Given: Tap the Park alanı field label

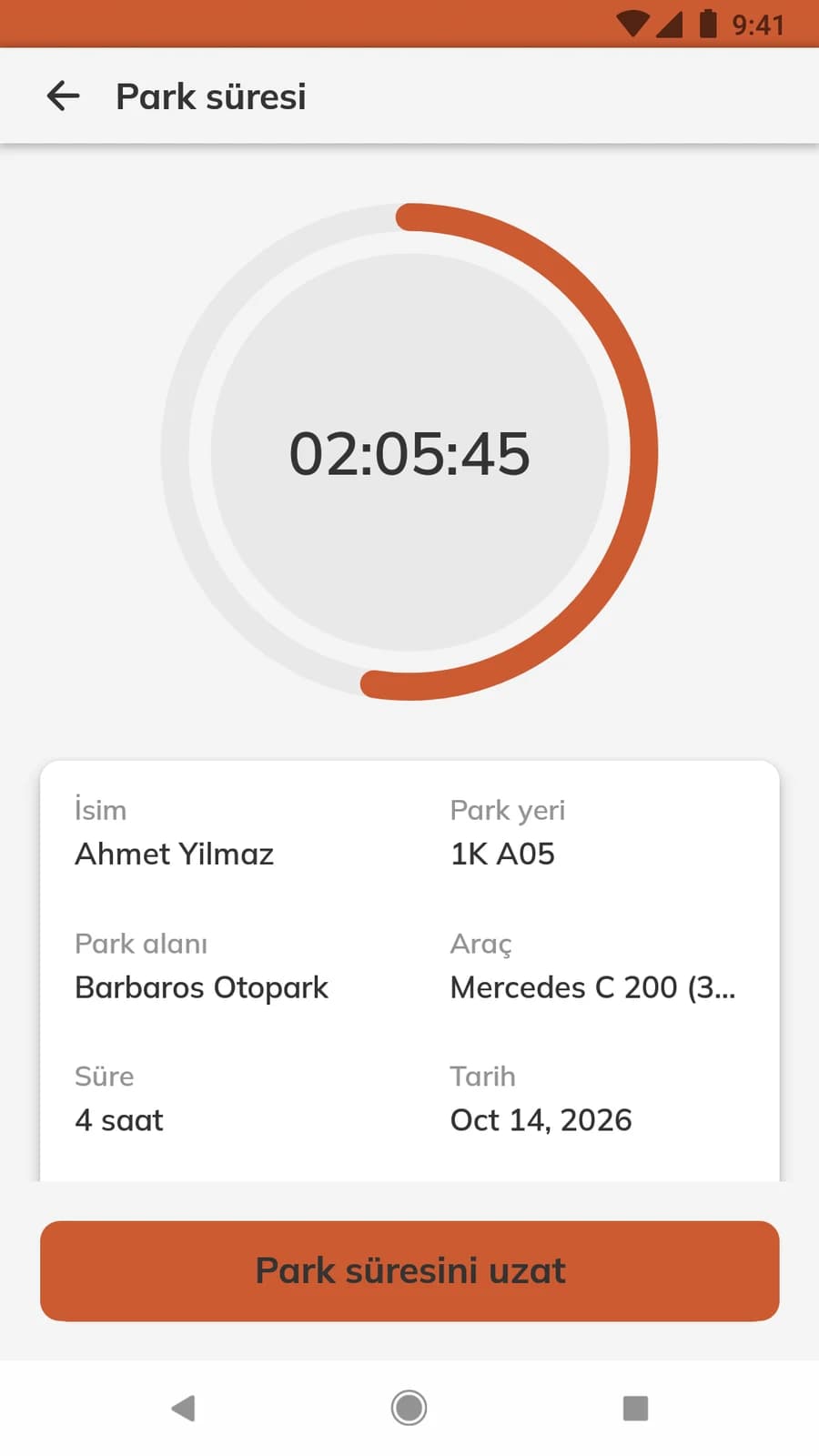Looking at the screenshot, I should click(141, 944).
